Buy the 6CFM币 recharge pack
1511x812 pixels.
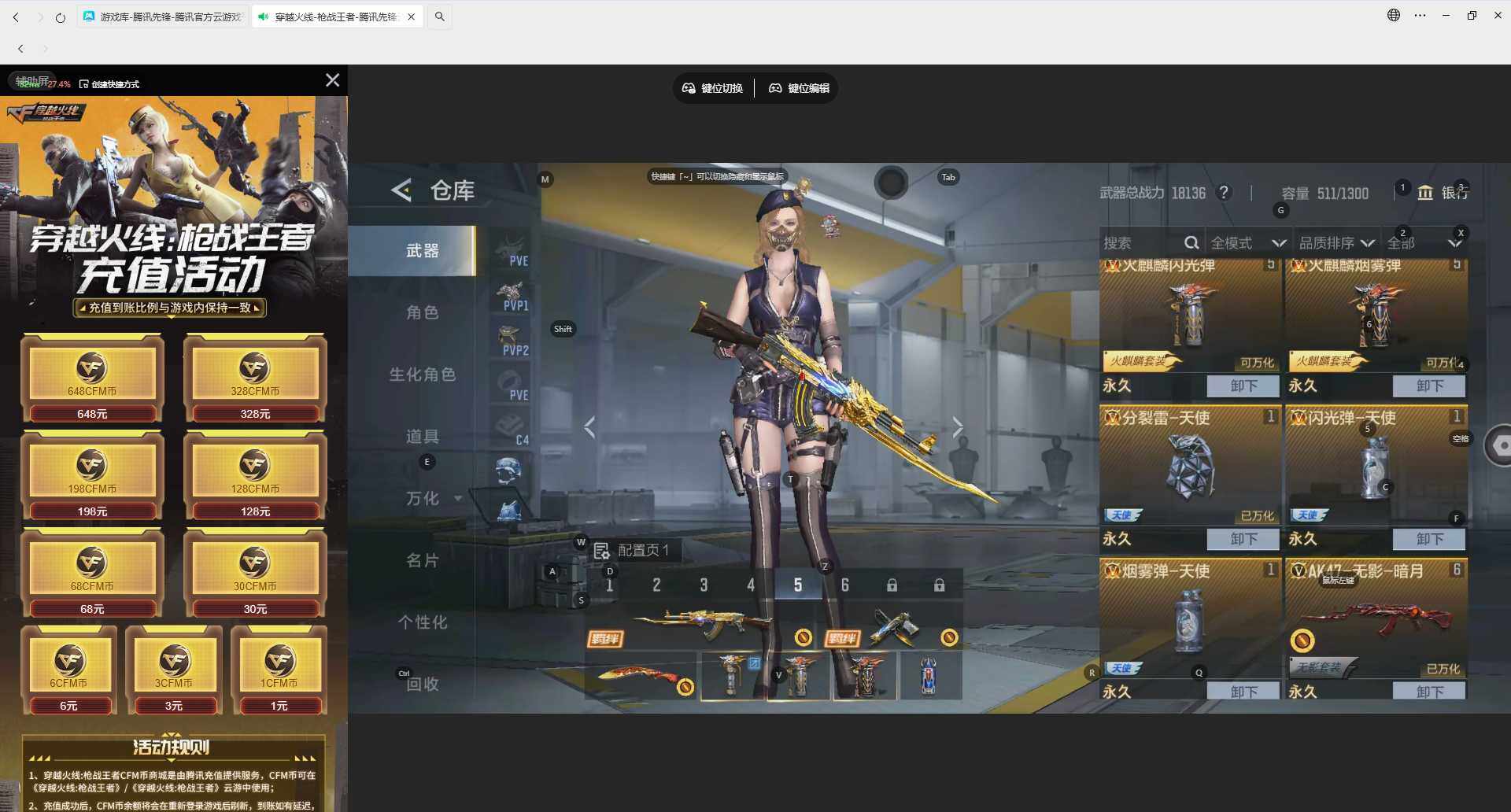(68, 670)
